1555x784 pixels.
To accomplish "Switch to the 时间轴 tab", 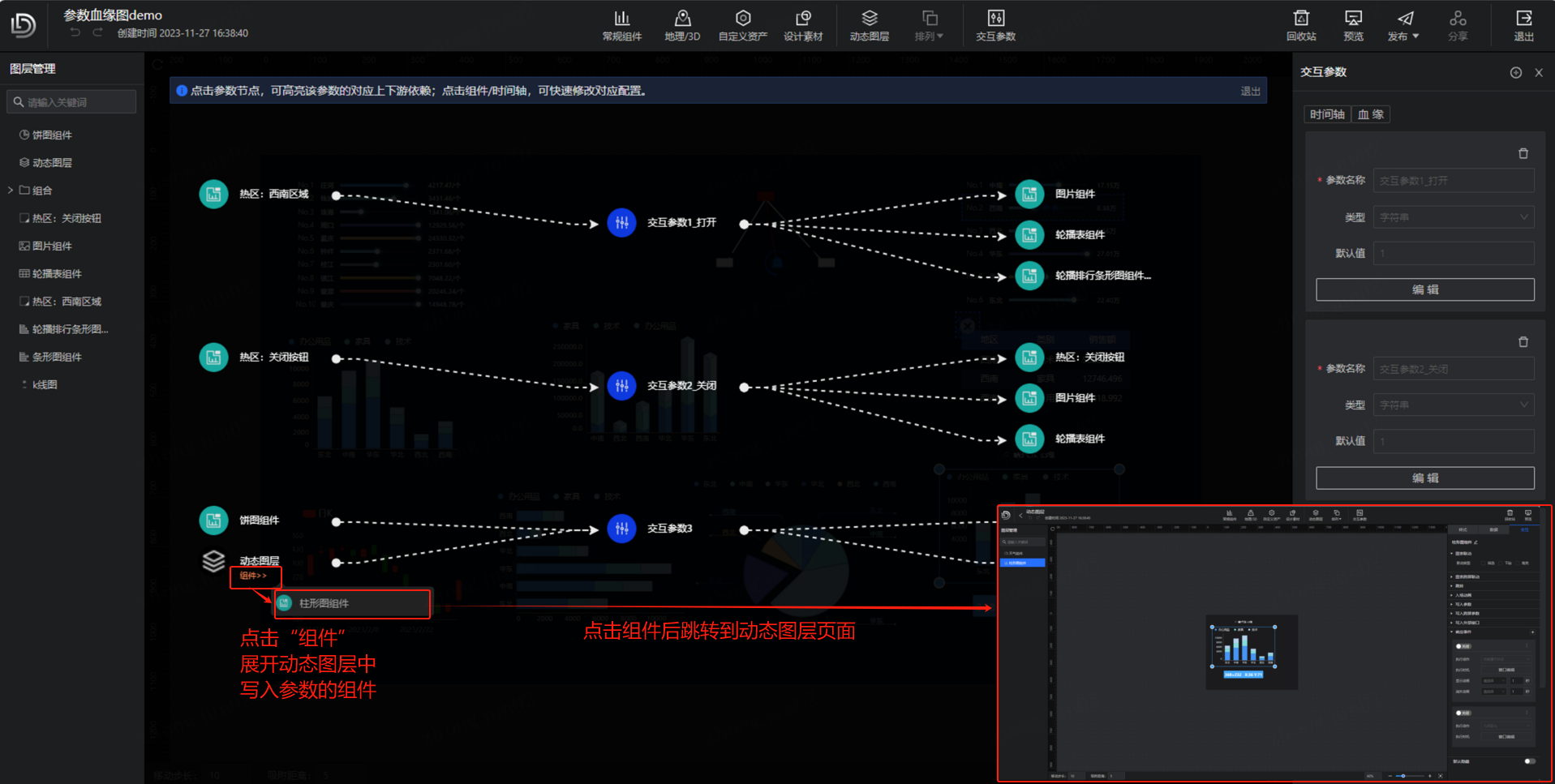I will pyautogui.click(x=1327, y=114).
